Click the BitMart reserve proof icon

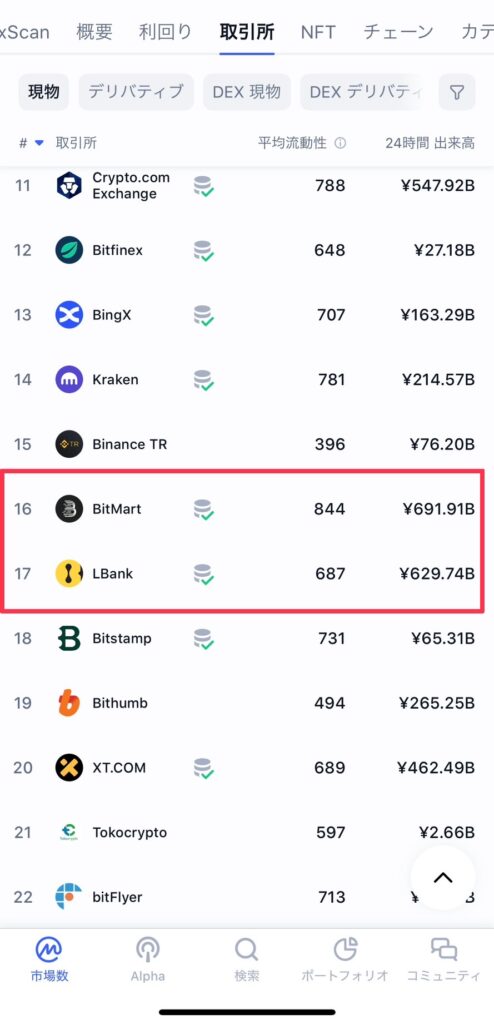pos(204,509)
